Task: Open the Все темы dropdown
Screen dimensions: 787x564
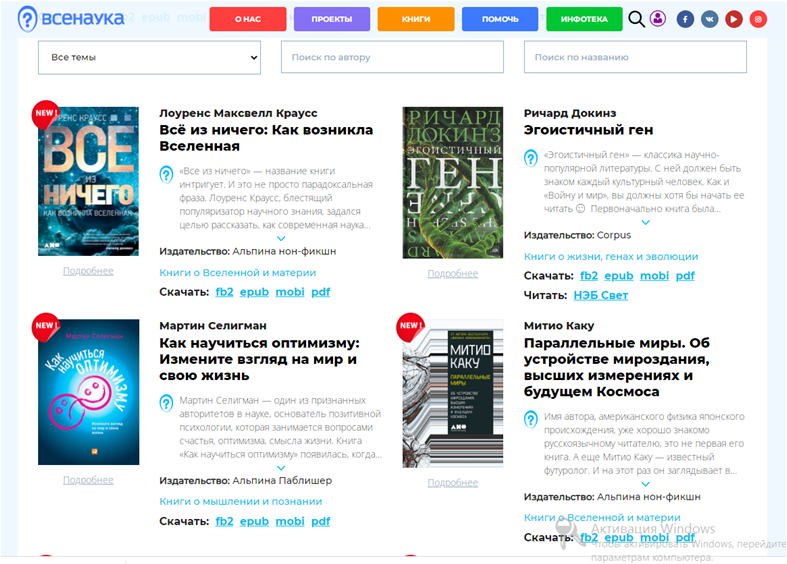Action: [x=149, y=57]
